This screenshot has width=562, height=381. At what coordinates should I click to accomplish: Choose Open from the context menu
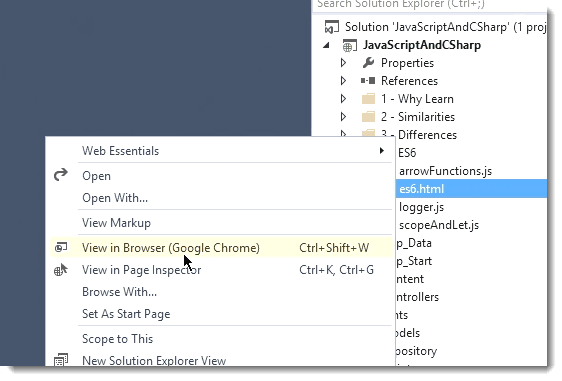220,176
